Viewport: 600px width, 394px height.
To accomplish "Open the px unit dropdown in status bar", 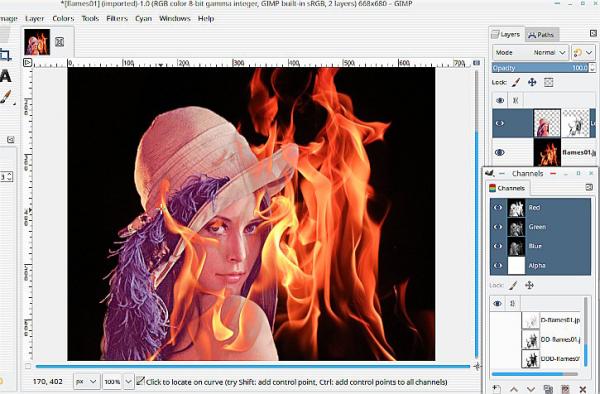I will pyautogui.click(x=86, y=381).
